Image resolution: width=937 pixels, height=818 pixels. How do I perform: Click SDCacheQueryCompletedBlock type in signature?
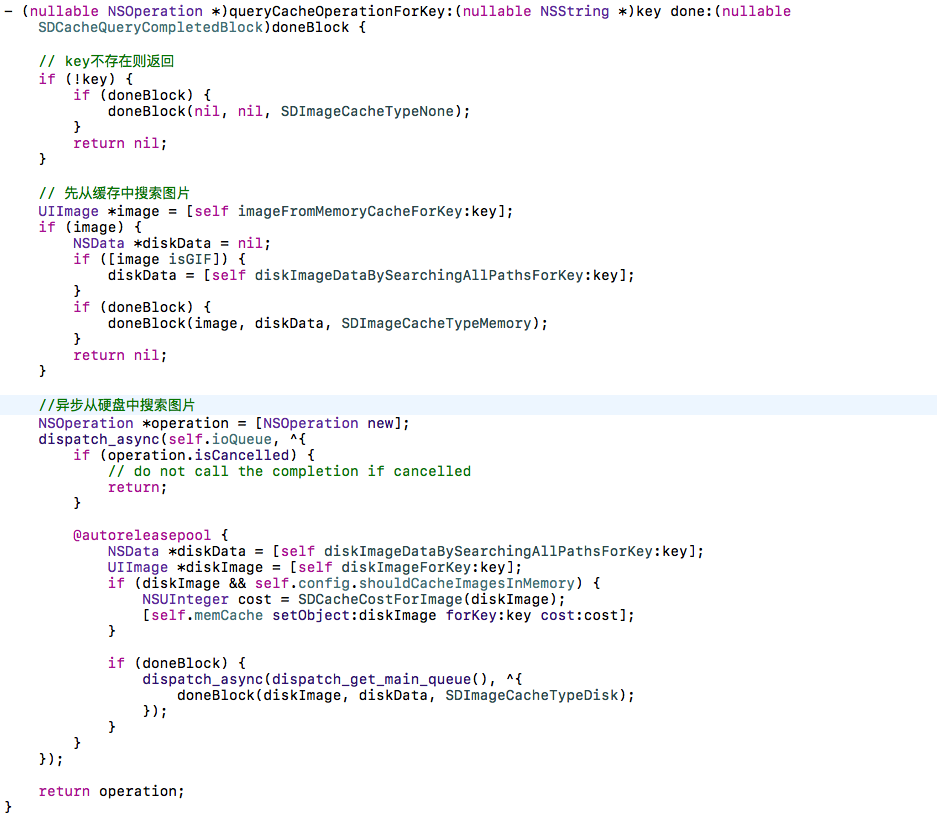[x=151, y=27]
